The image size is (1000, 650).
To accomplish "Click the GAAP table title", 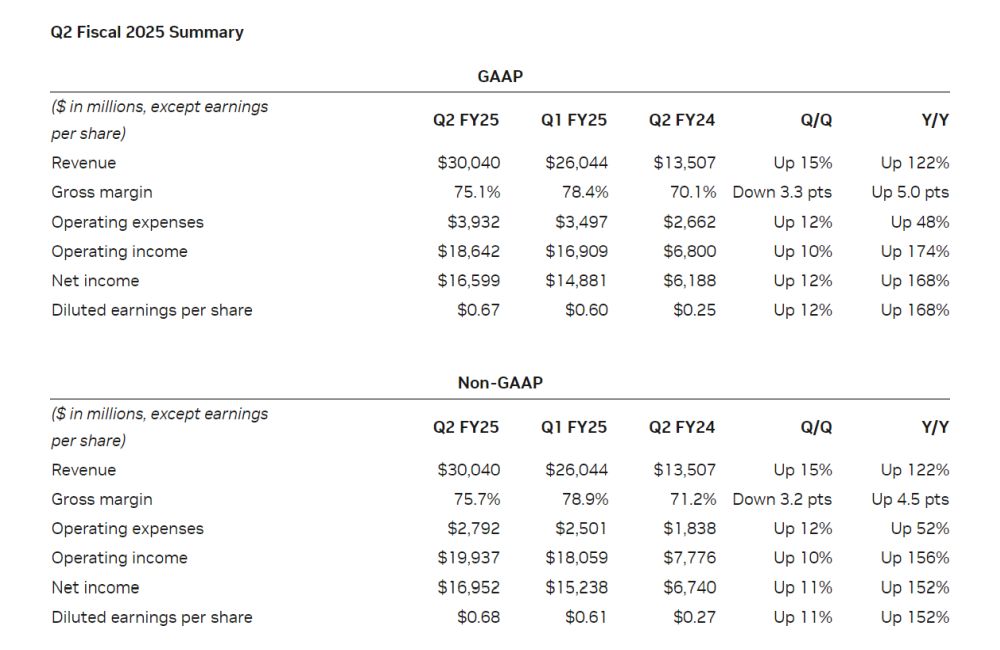I will coord(500,76).
